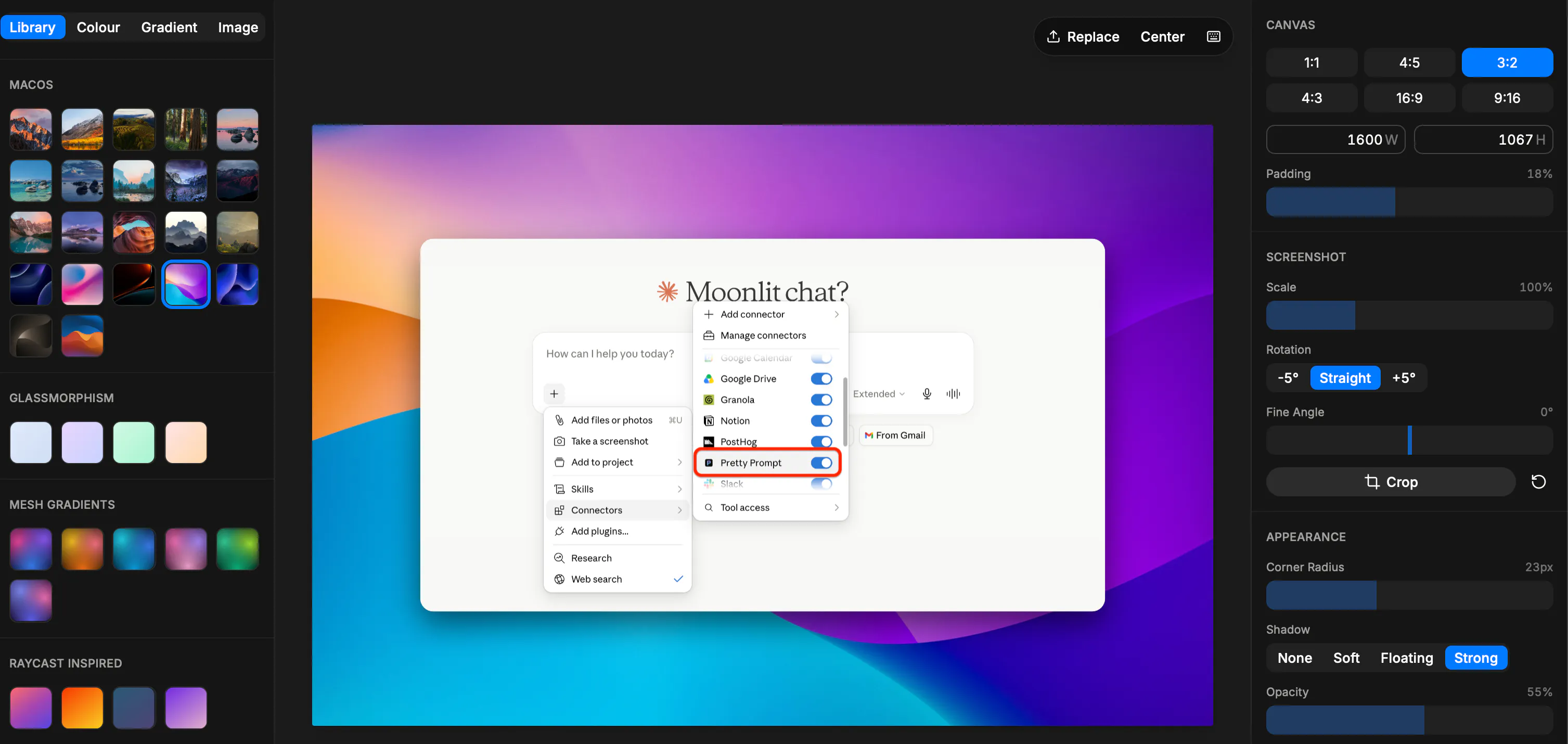This screenshot has width=1568, height=744.
Task: Open Manage connectors
Action: [770, 336]
